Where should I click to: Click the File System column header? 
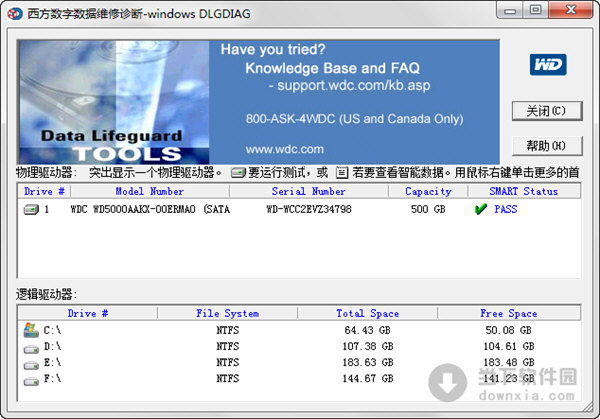(x=227, y=313)
